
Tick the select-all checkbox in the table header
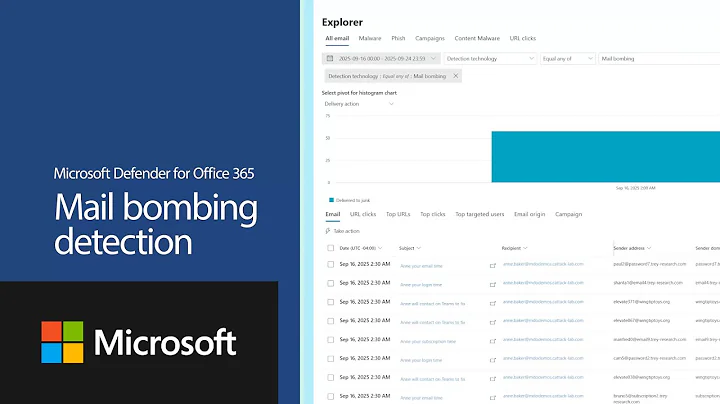click(x=331, y=248)
